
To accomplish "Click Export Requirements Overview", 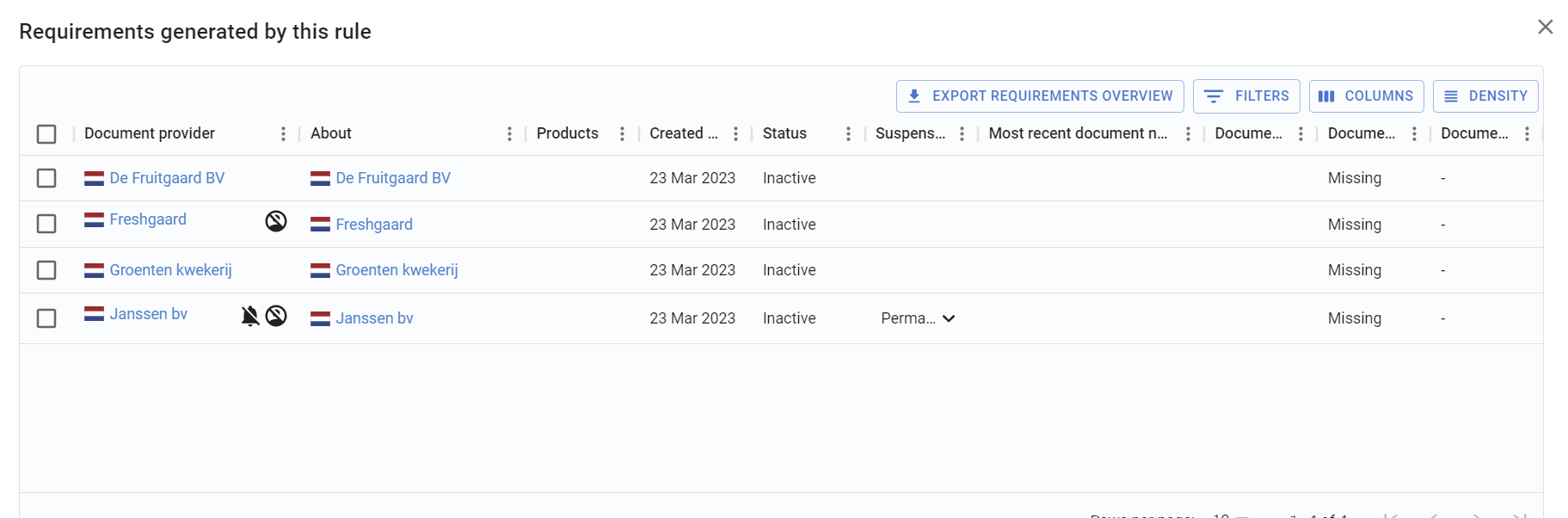I will click(x=1040, y=96).
